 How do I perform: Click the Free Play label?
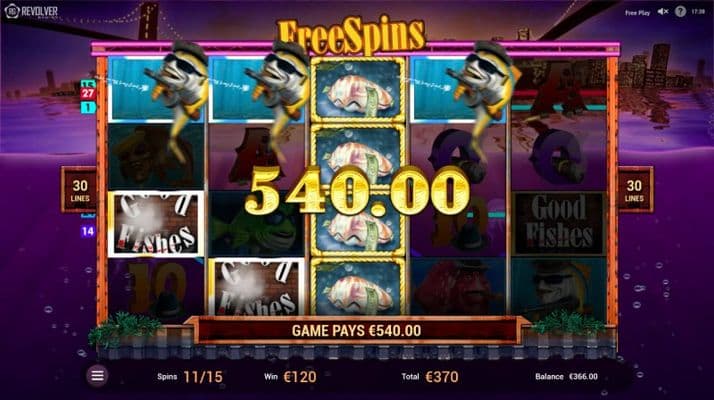[x=637, y=13]
